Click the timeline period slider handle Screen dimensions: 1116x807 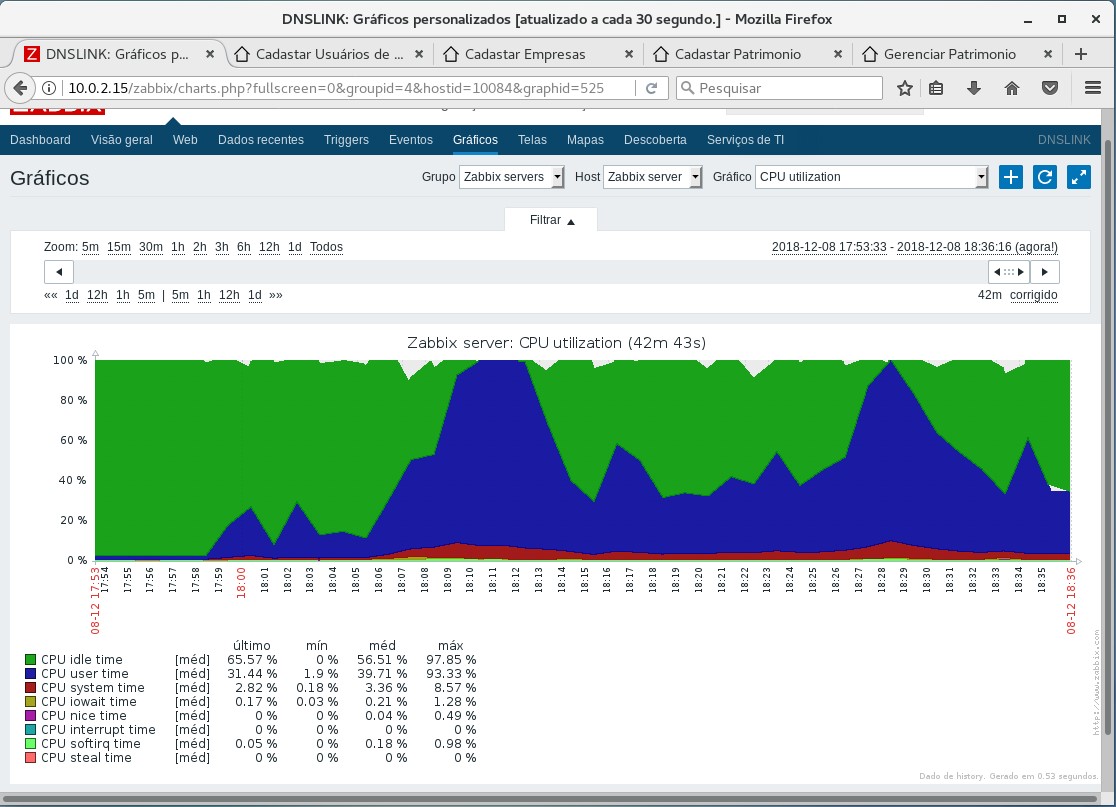[1009, 272]
